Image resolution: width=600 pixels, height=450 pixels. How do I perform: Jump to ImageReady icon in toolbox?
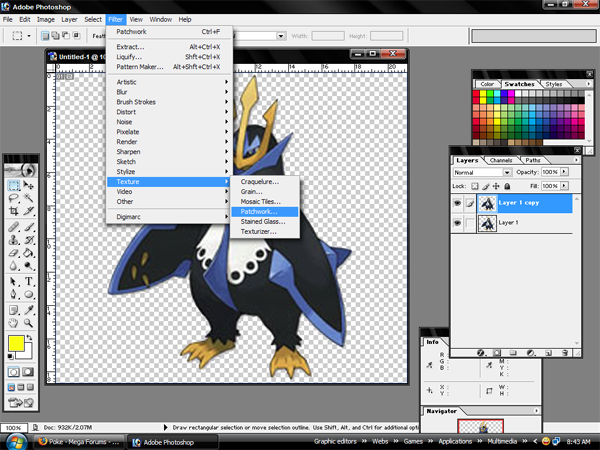tap(15, 403)
